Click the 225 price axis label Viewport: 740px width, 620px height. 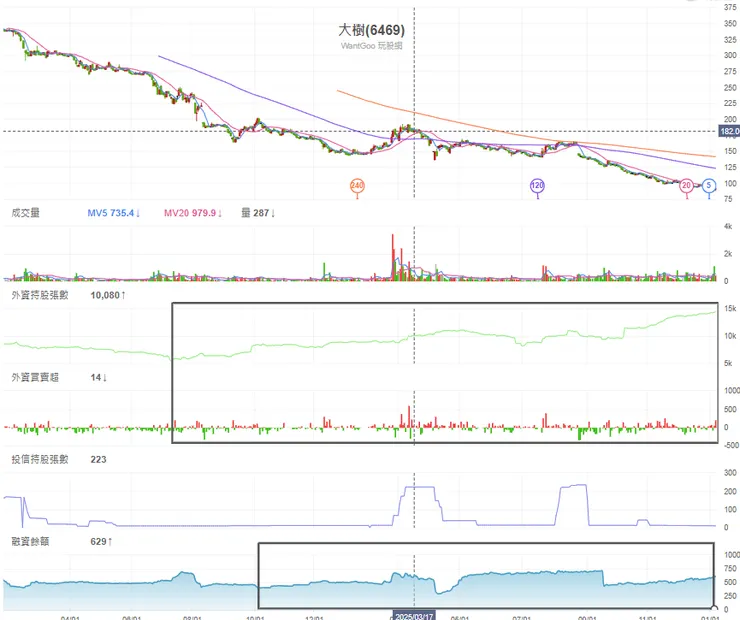tap(730, 103)
